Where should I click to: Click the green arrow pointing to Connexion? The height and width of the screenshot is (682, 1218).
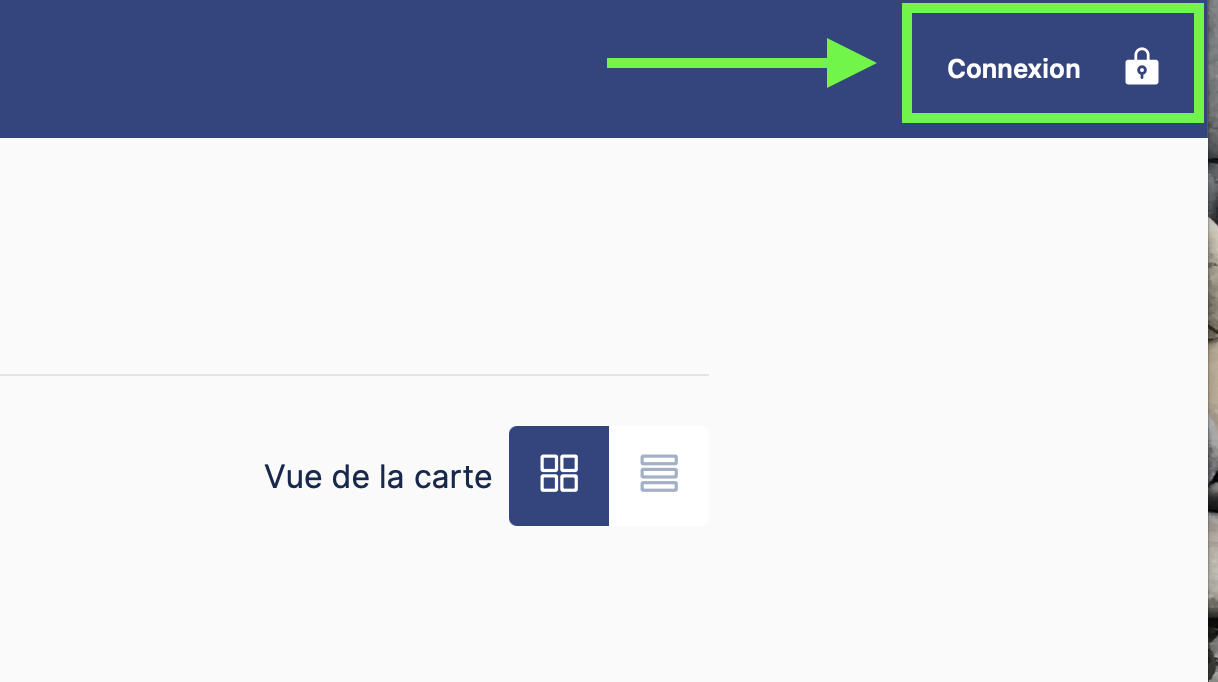(742, 63)
